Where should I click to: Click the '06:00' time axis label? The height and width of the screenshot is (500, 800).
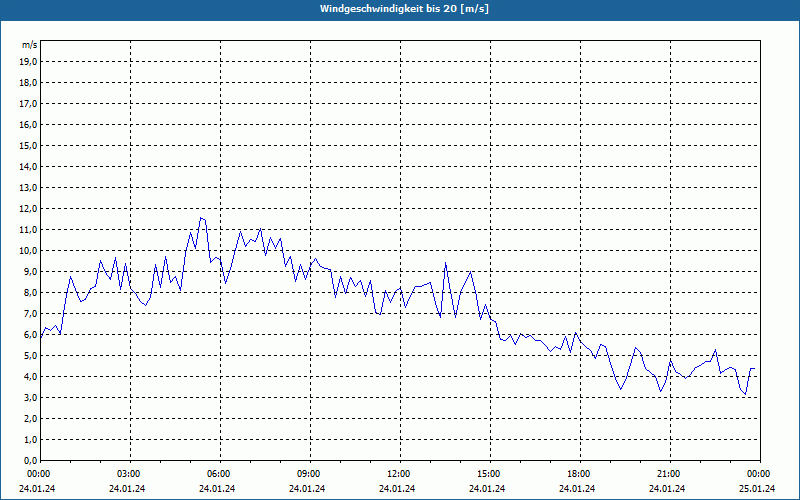[220, 474]
